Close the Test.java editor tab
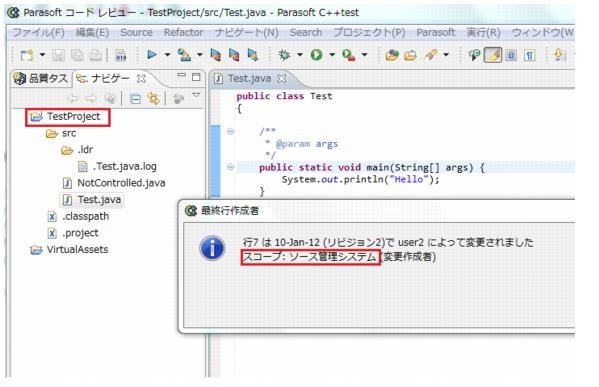Image resolution: width=599 pixels, height=387 pixels. pos(282,79)
